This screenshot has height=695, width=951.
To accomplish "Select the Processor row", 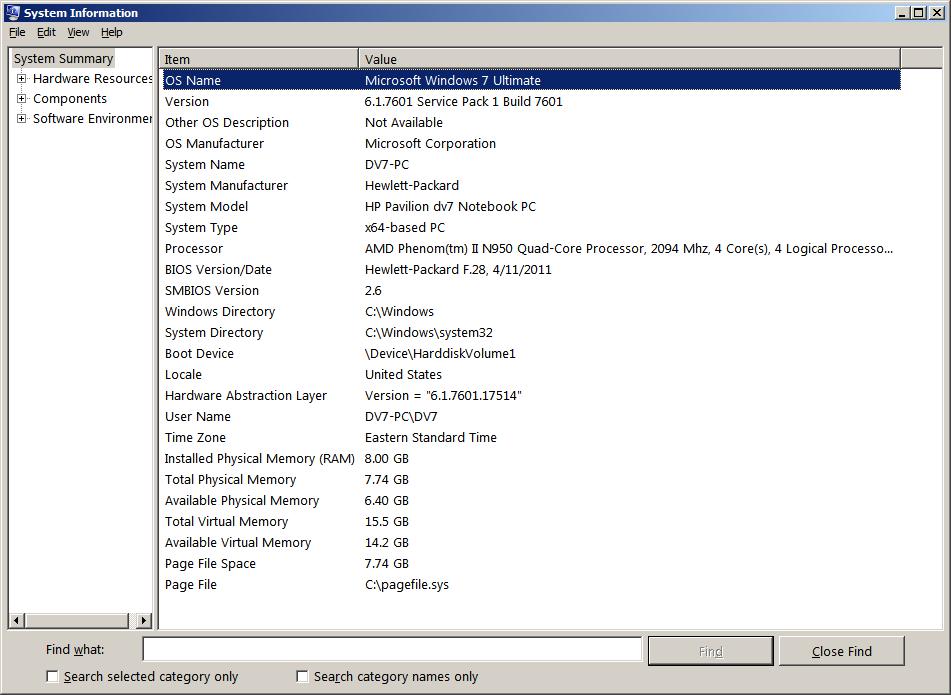I will tap(532, 249).
